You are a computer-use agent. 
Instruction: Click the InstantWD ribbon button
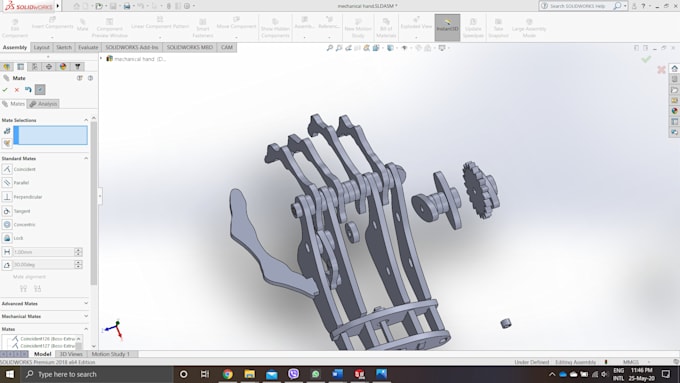tap(447, 27)
